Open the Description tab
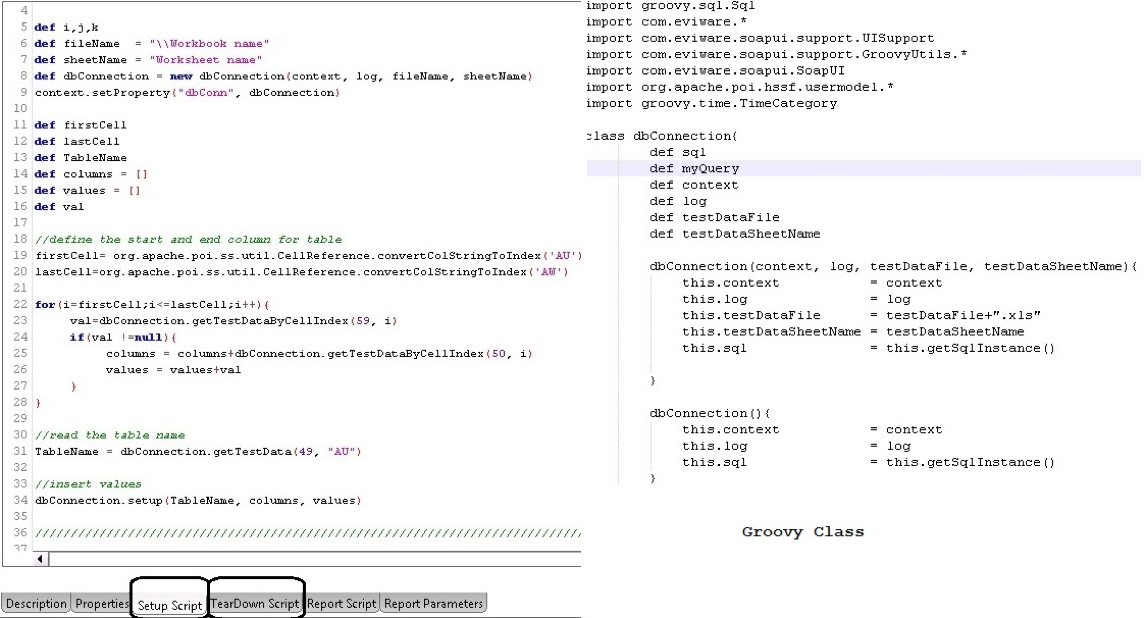Viewport: 1145px width, 618px height. [36, 604]
